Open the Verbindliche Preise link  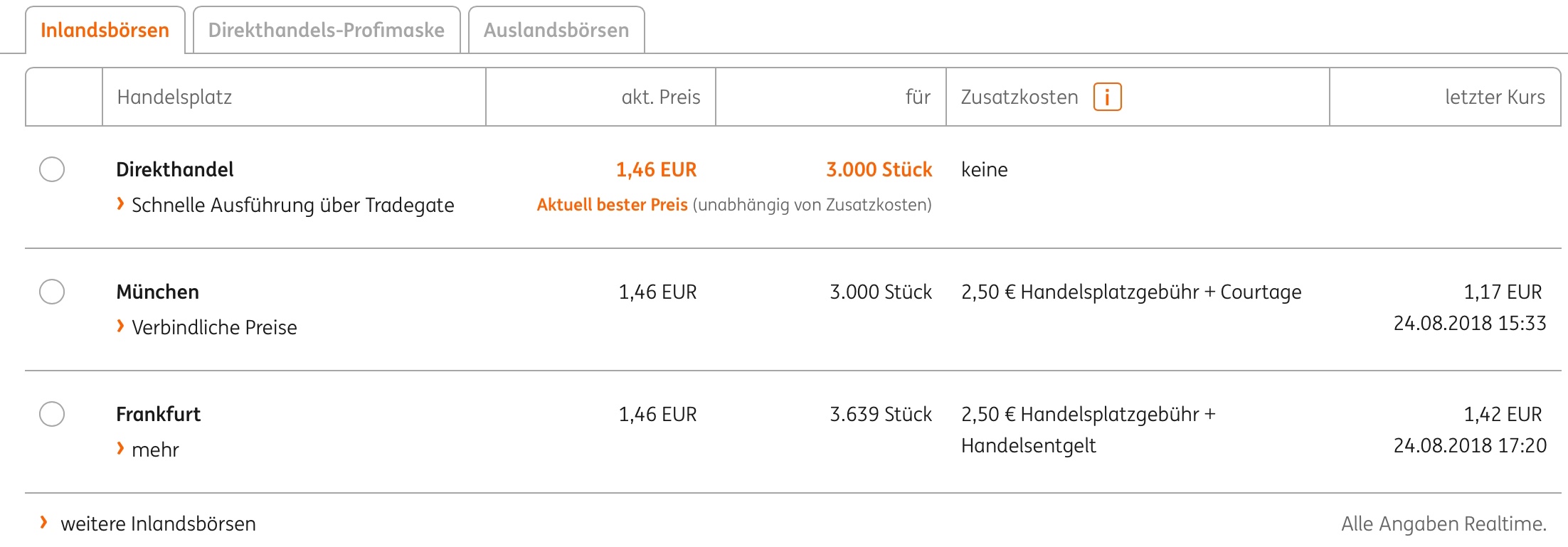[x=214, y=327]
